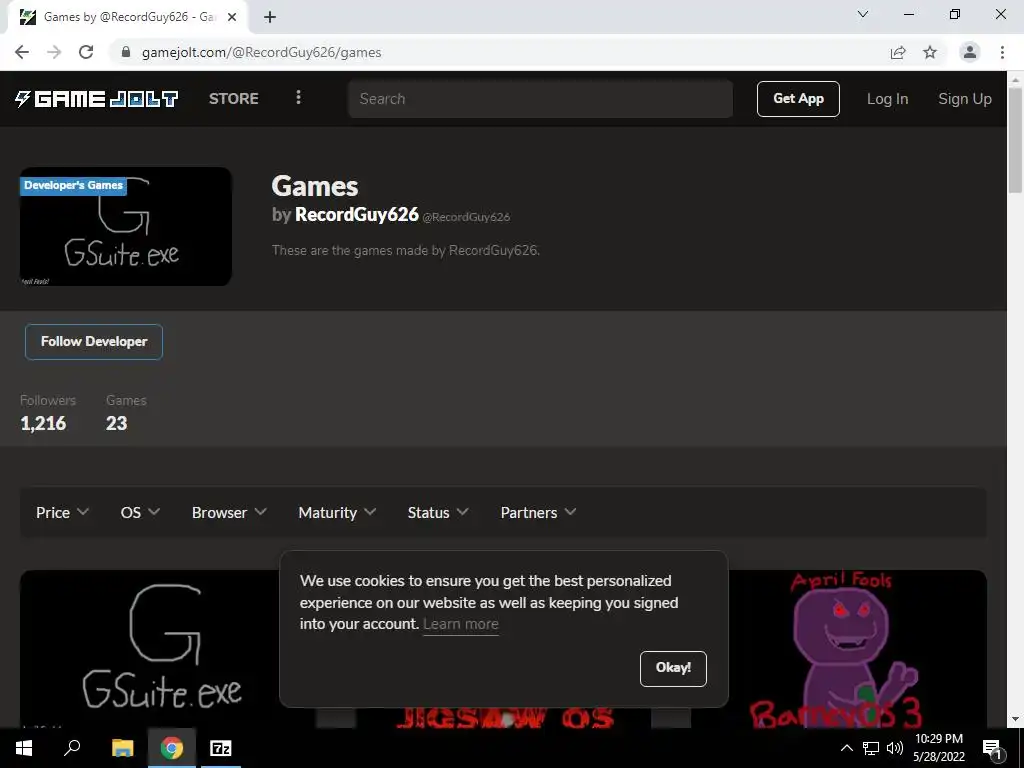This screenshot has width=1024, height=768.
Task: Click Followers count 1,216
Action: pyautogui.click(x=43, y=424)
